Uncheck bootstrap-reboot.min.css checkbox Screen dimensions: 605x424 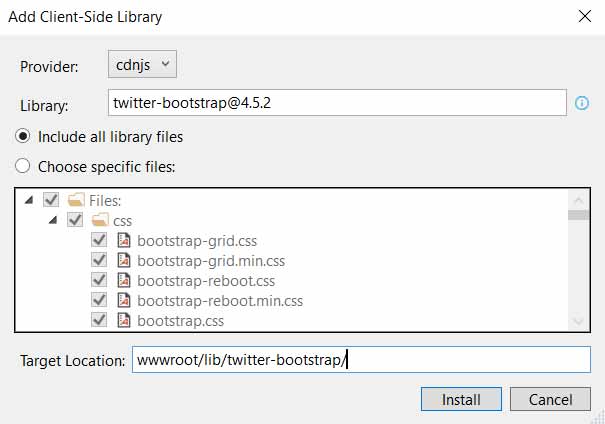point(99,300)
